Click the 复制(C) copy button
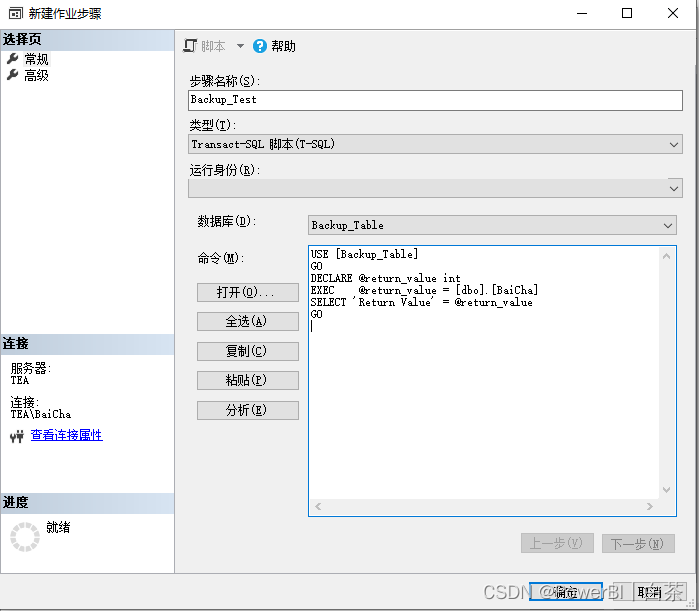 [248, 351]
